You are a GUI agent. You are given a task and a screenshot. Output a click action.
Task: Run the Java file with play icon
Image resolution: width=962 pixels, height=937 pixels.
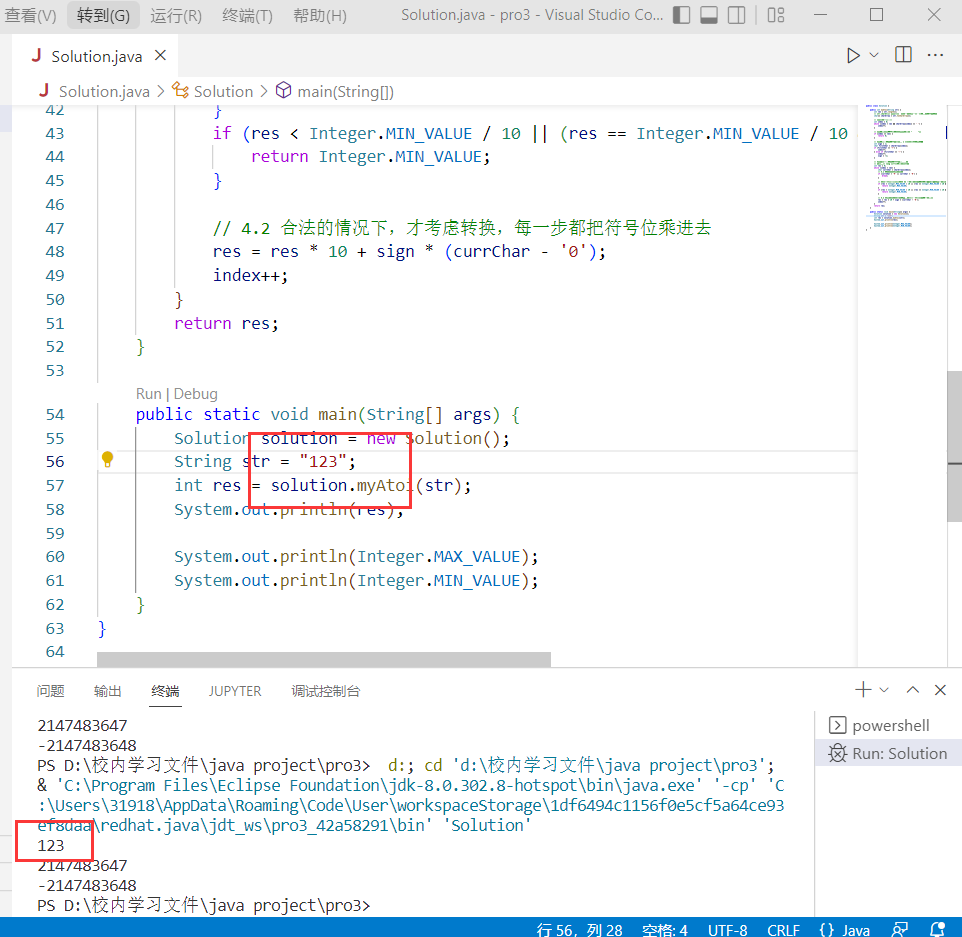852,55
